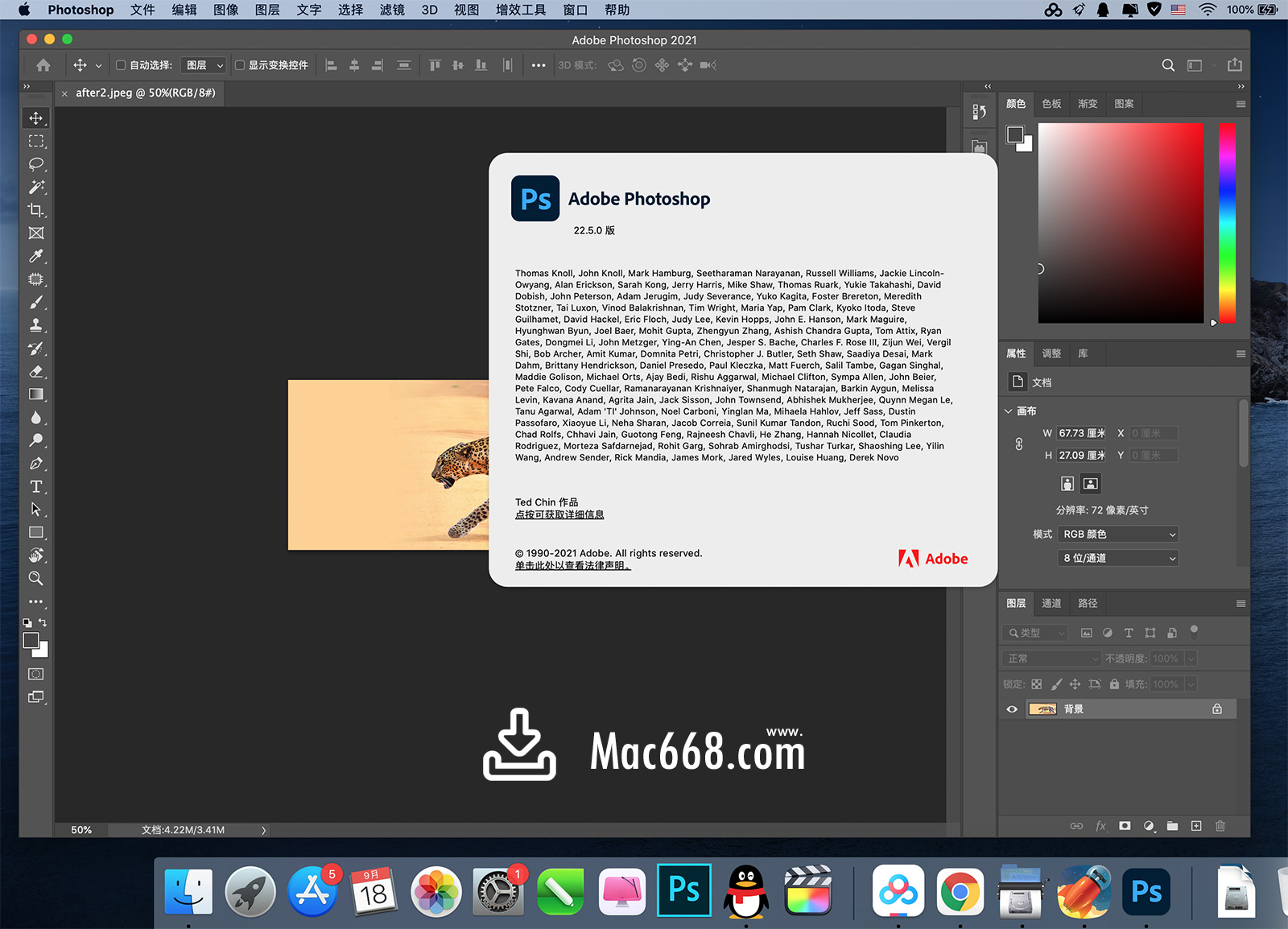Open the 图层 auto-select dropdown

coord(204,65)
